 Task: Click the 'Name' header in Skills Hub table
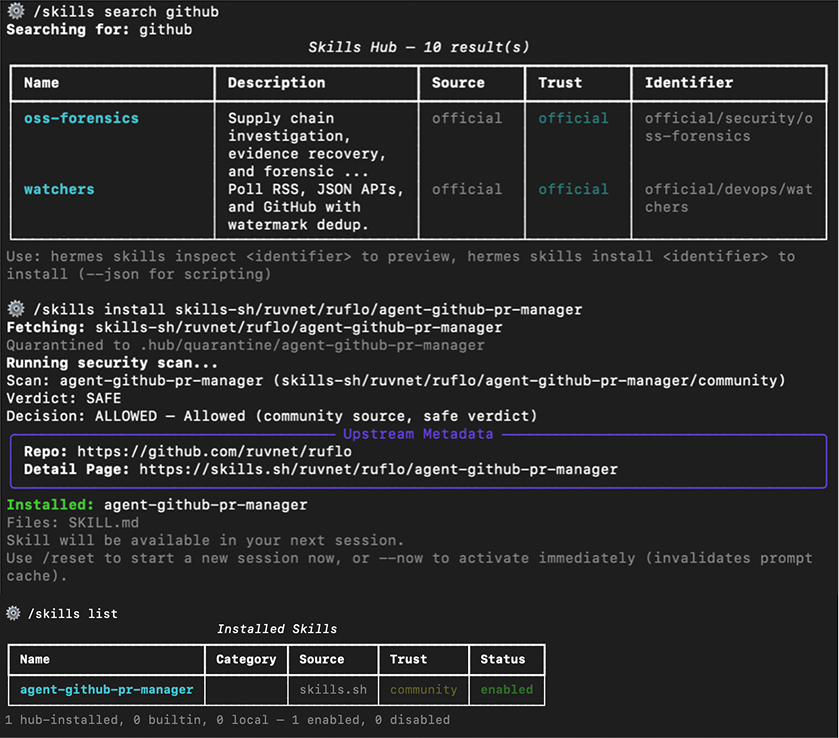pos(41,83)
